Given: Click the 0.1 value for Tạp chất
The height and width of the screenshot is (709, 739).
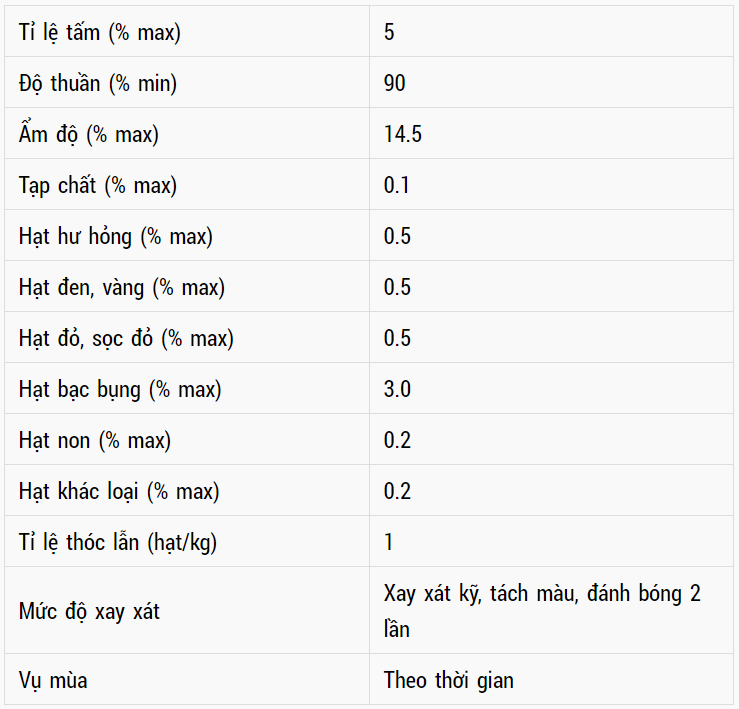Looking at the screenshot, I should pos(397,185).
